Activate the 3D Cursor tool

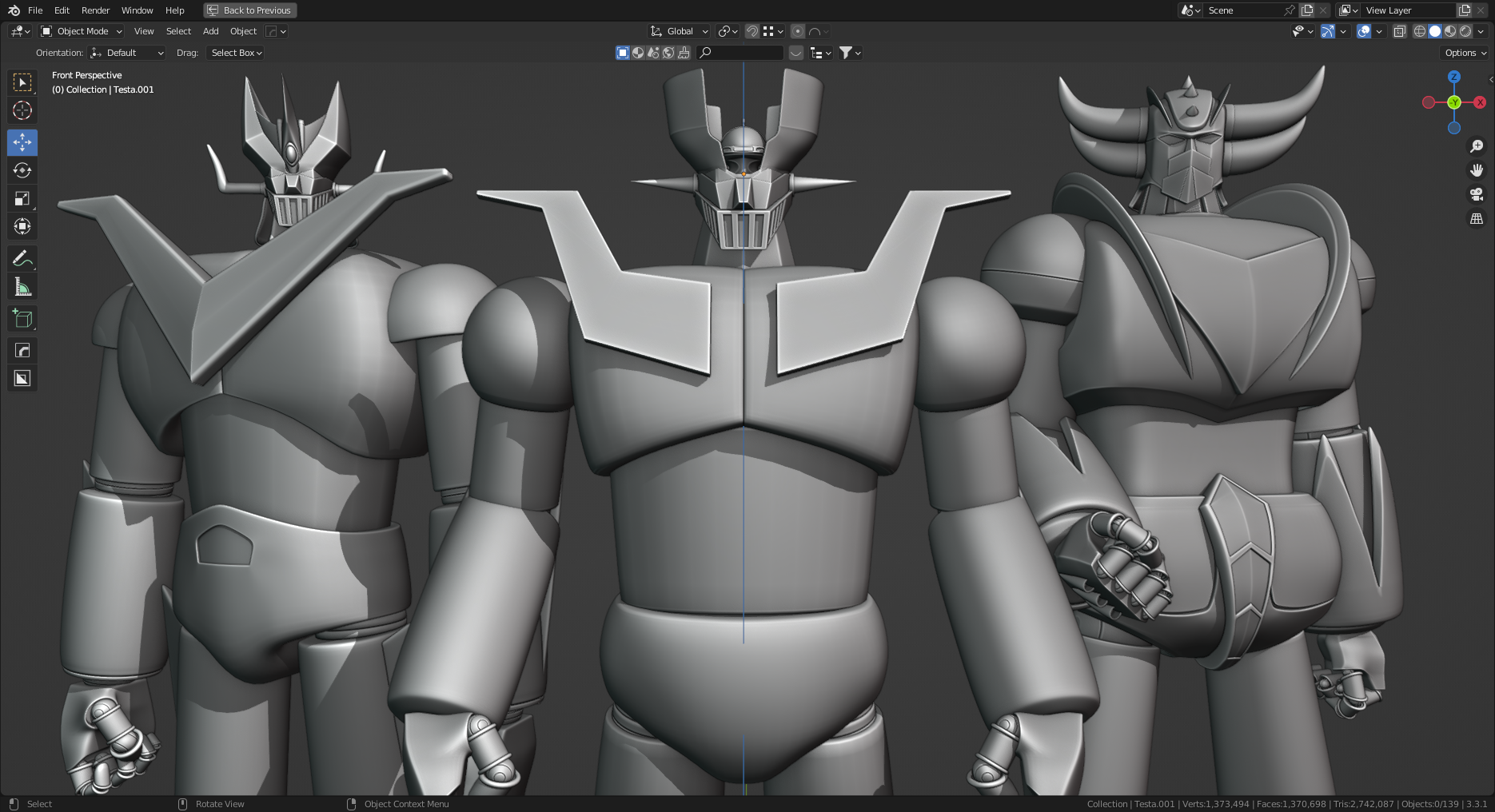22,110
